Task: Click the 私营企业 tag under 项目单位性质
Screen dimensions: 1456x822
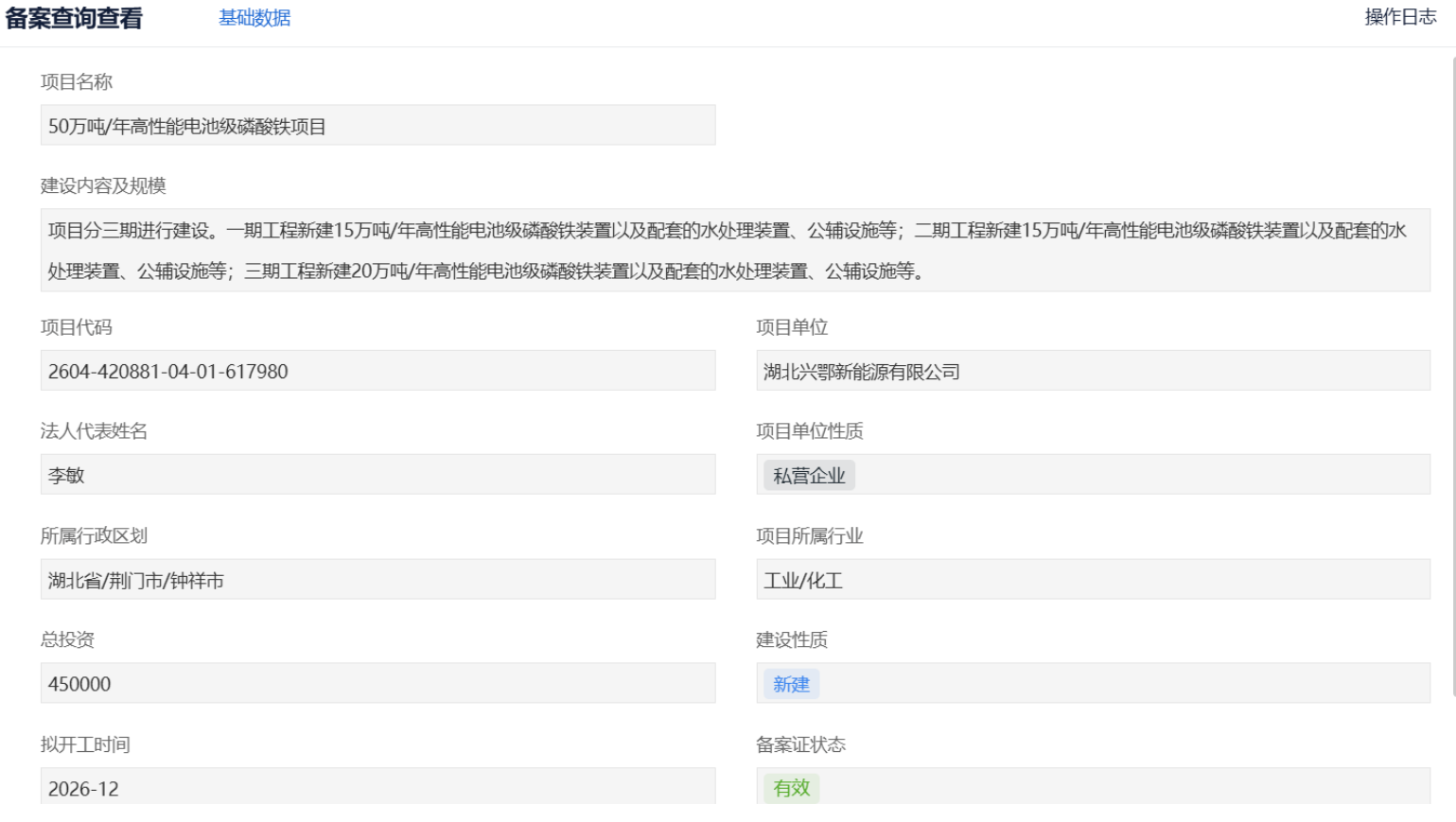Action: coord(809,475)
